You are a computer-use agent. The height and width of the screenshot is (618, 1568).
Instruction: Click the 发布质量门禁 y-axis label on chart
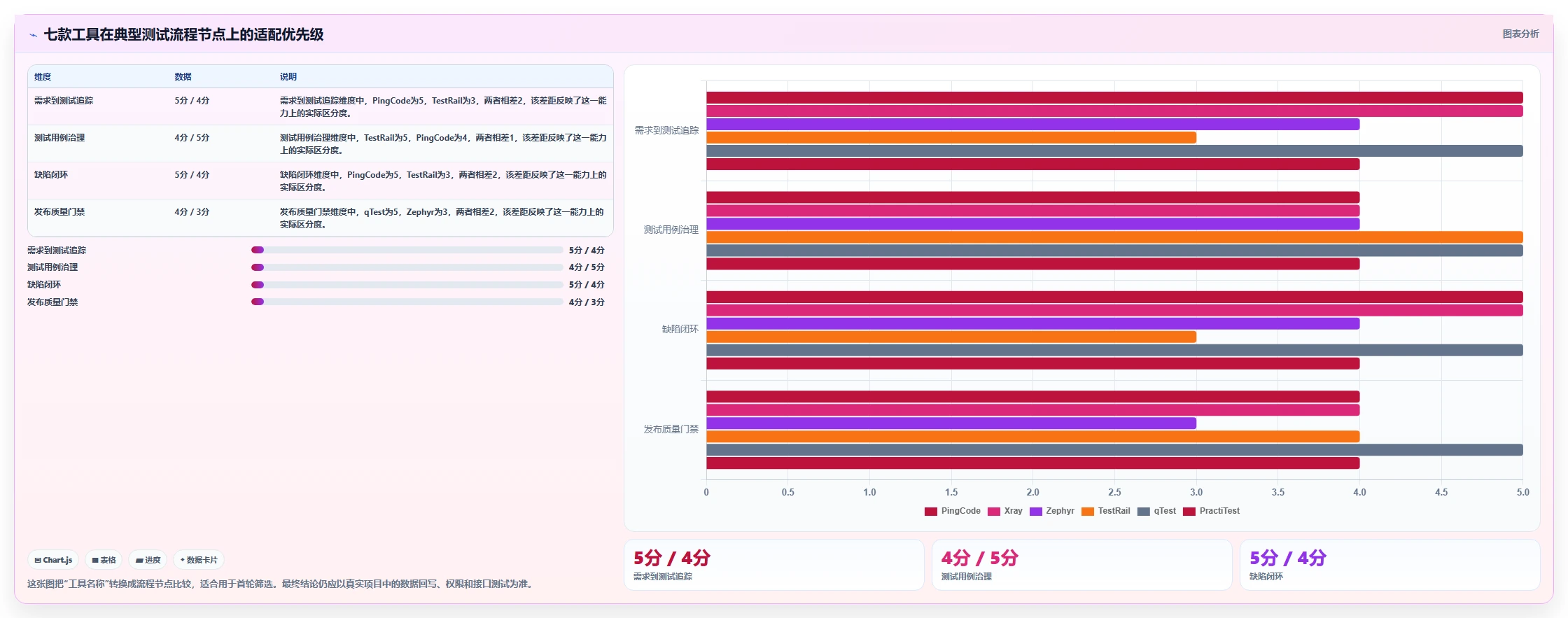[671, 429]
